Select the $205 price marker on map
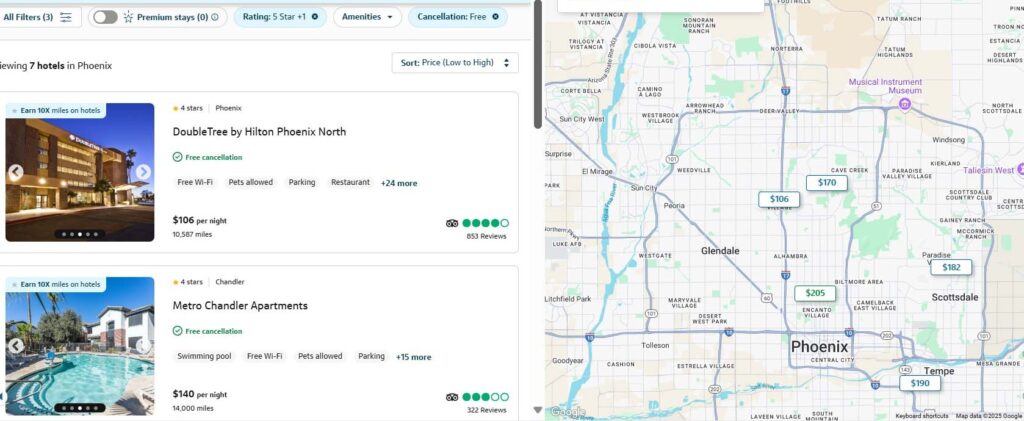 [x=815, y=293]
